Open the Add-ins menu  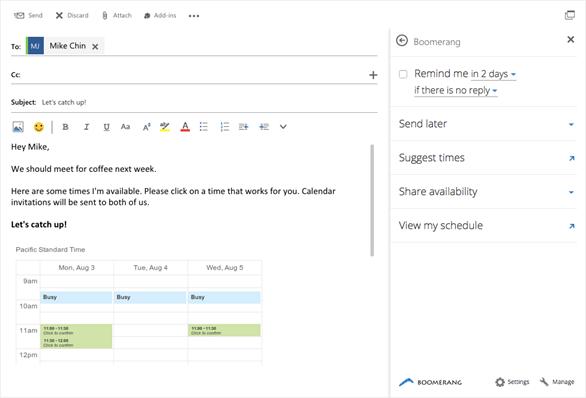coord(160,15)
